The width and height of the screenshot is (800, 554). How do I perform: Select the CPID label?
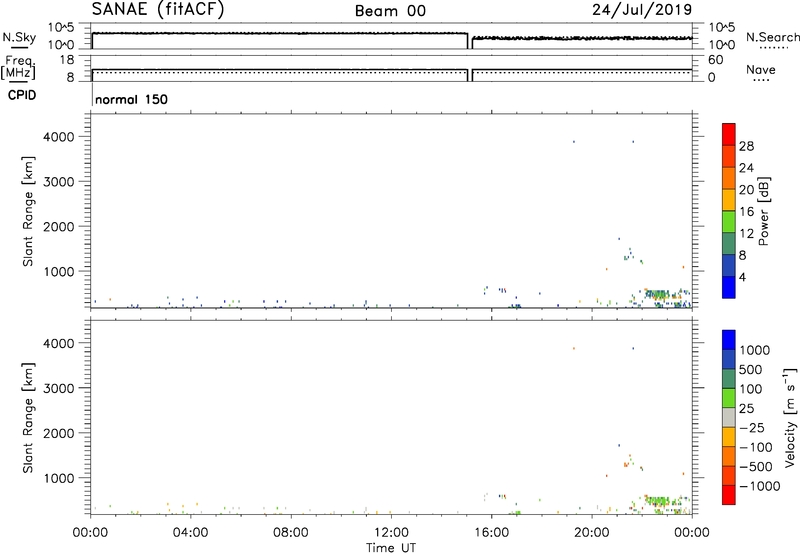(x=22, y=95)
